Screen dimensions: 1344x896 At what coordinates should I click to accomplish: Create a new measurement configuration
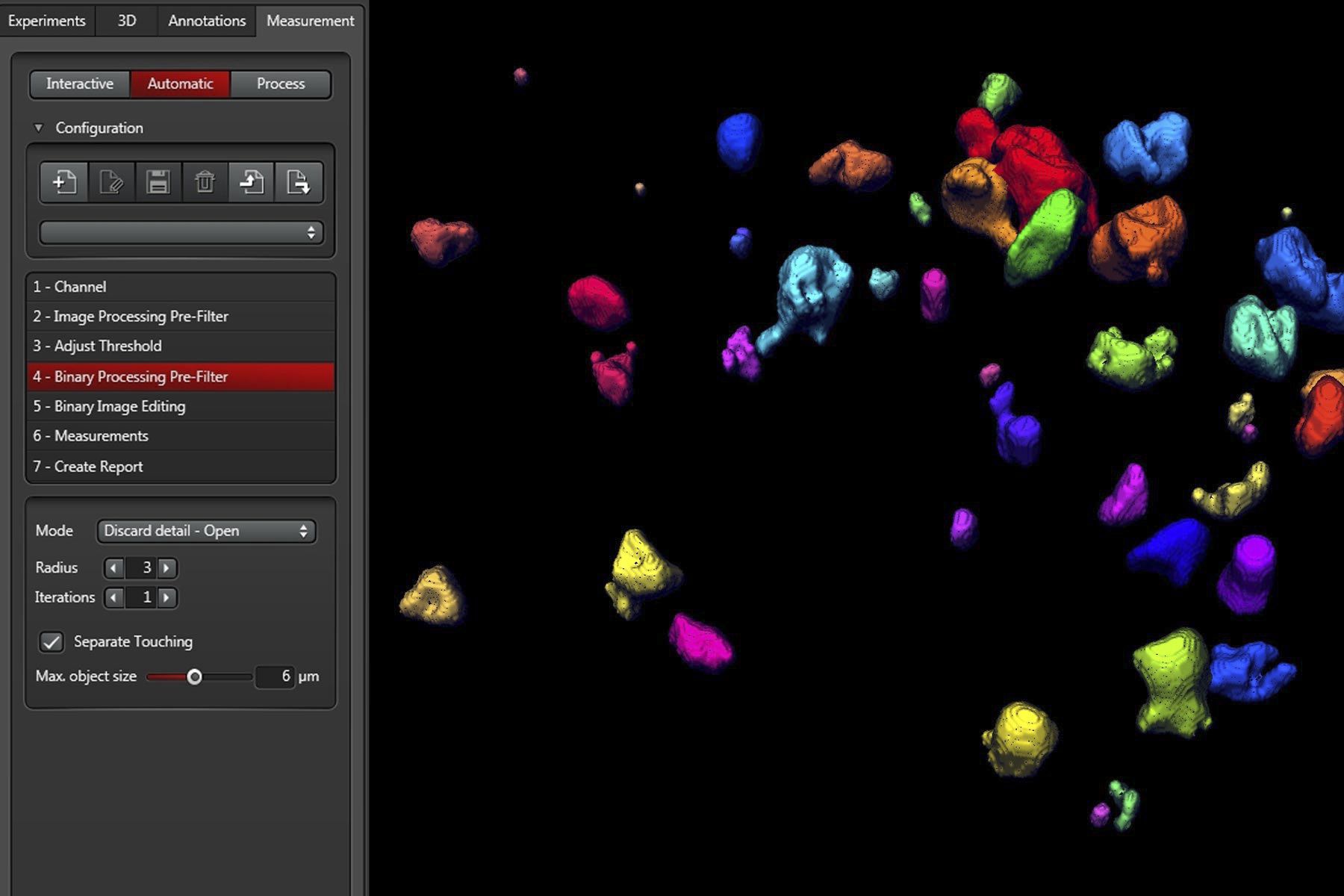[x=64, y=182]
